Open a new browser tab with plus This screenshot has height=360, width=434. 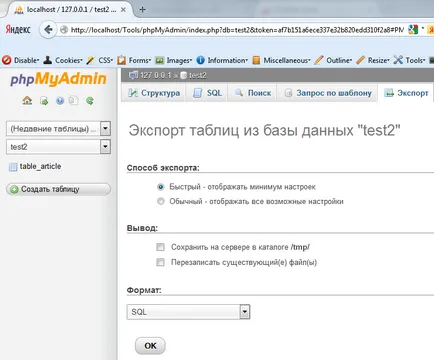[142, 9]
